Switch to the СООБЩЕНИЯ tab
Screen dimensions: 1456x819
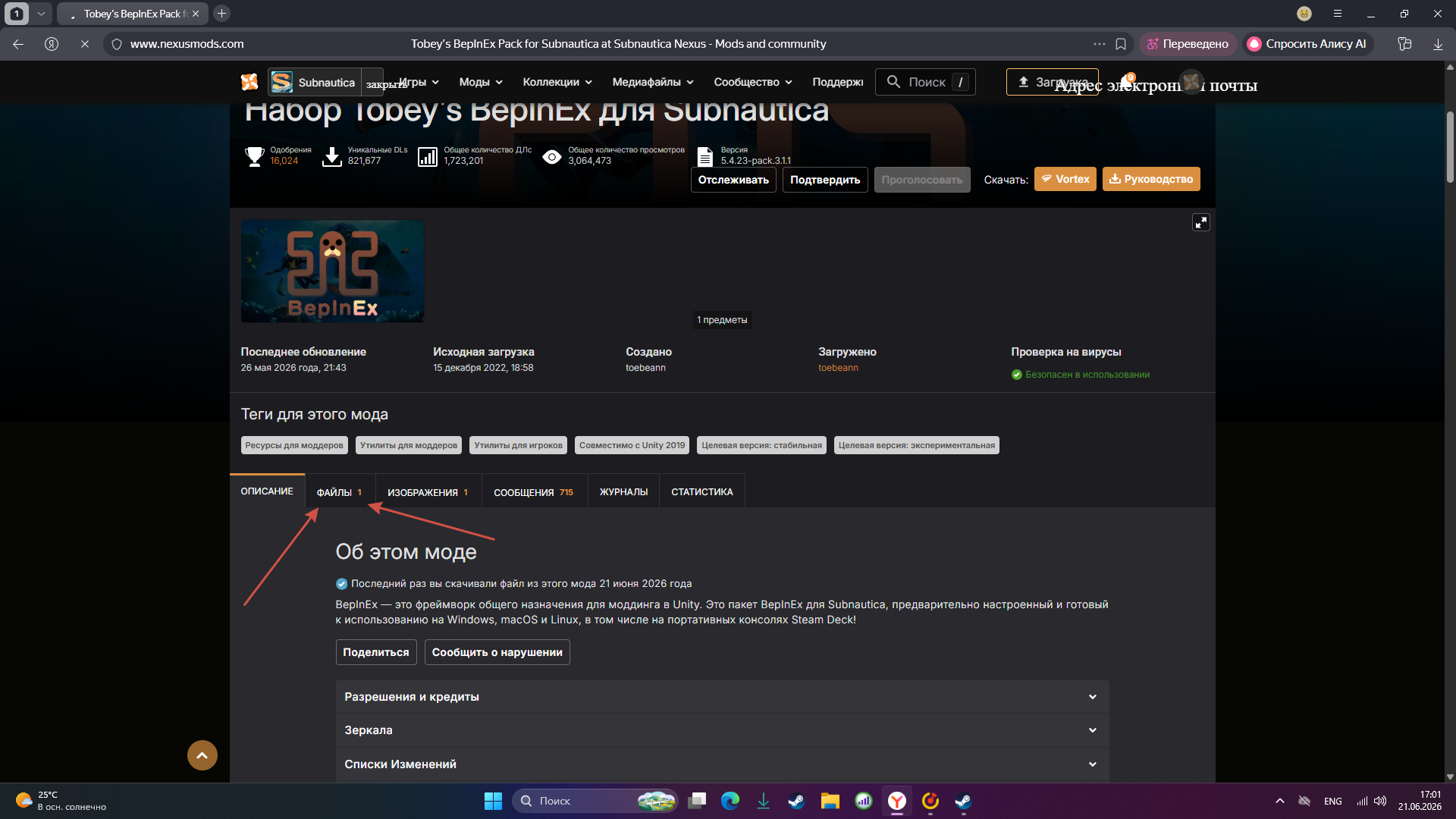click(x=534, y=492)
